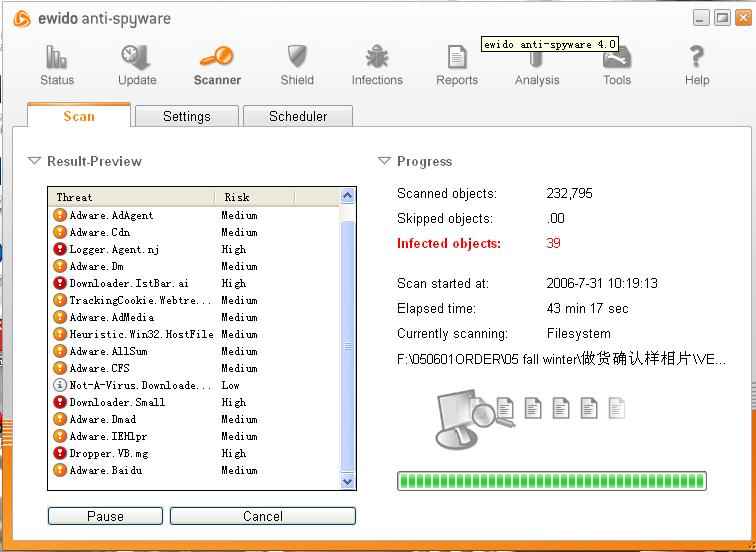Select the Adware.Dm row
Image resolution: width=756 pixels, height=552 pixels.
[x=194, y=266]
